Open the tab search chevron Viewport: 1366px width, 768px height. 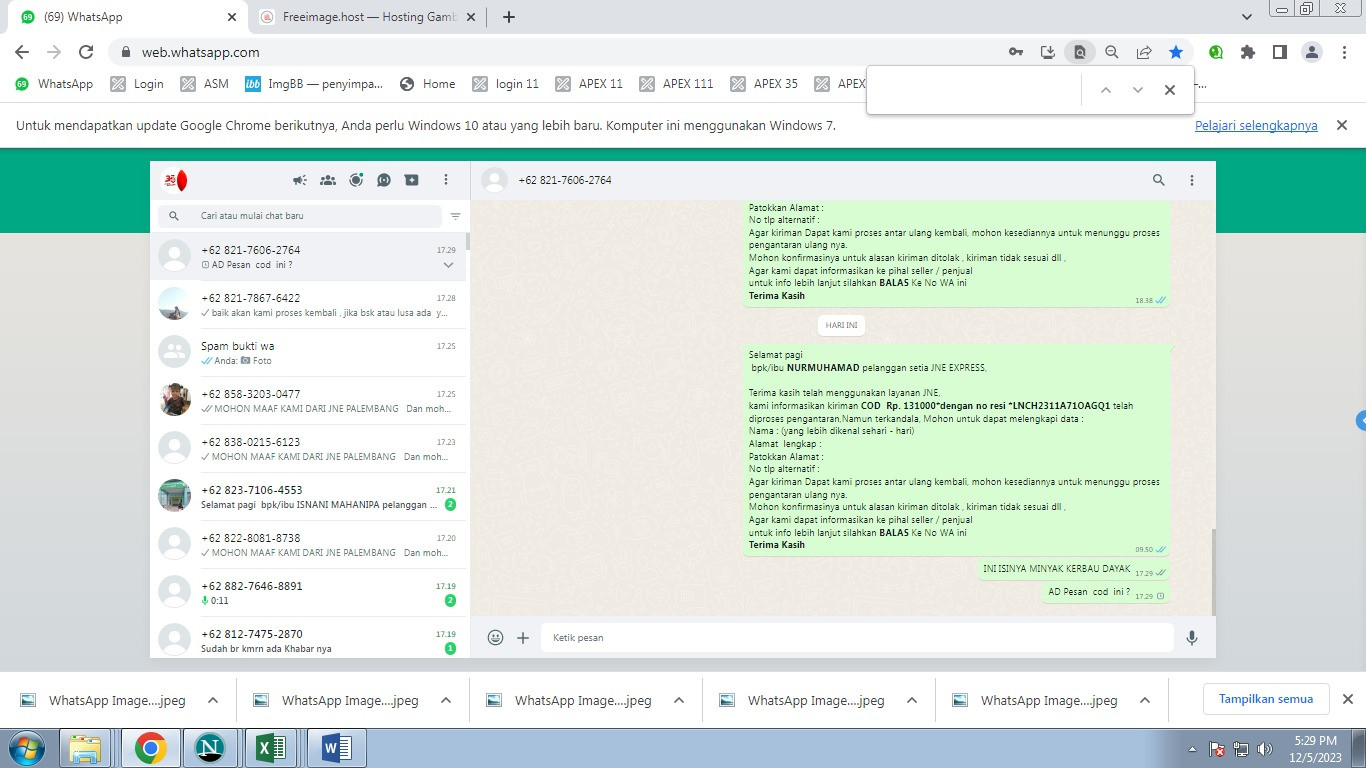[x=1247, y=17]
